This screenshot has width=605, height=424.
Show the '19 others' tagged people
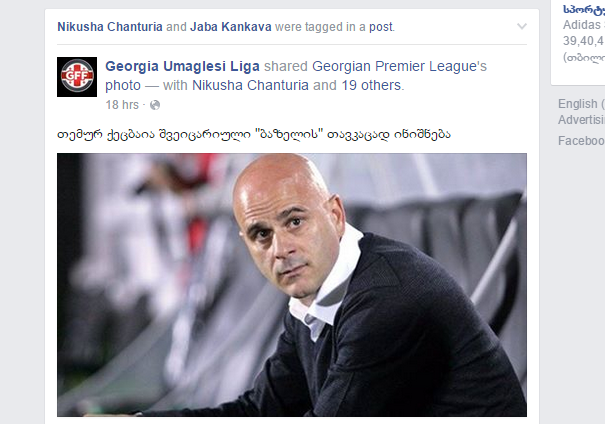[x=371, y=85]
